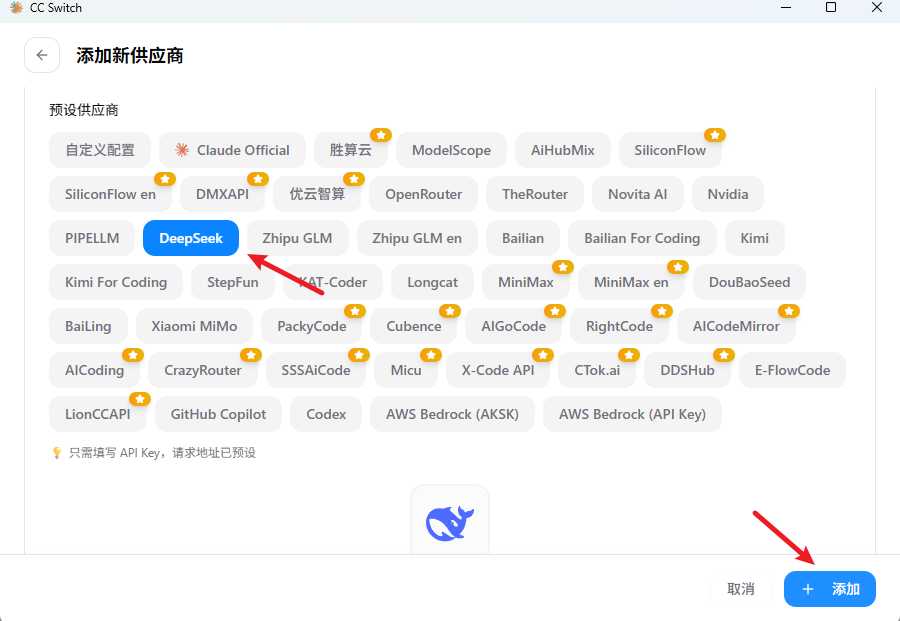
Task: Choose Zhipu GLM provider
Action: [297, 238]
